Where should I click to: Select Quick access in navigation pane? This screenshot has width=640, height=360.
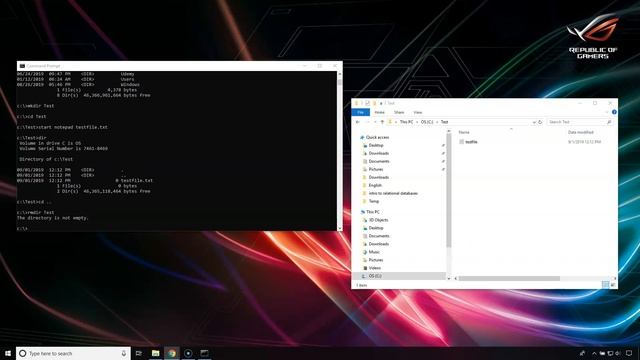[377, 137]
